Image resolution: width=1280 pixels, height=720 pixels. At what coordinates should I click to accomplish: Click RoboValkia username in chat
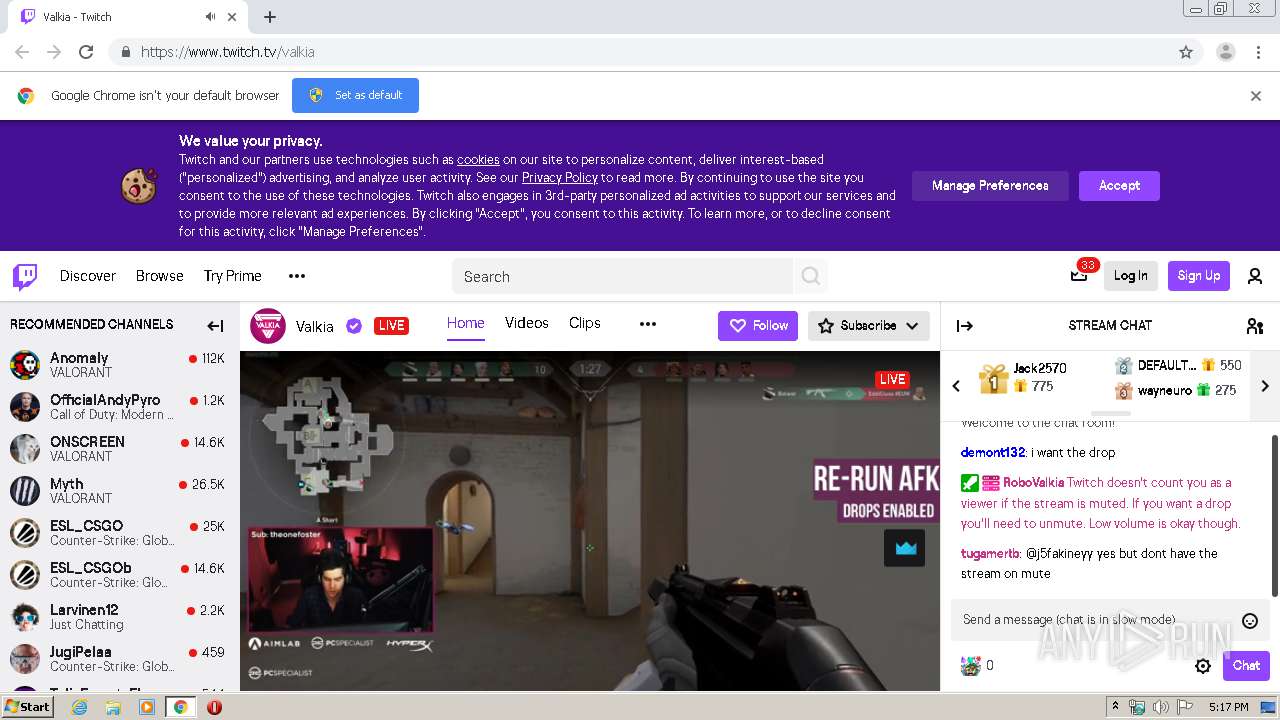coord(1034,483)
